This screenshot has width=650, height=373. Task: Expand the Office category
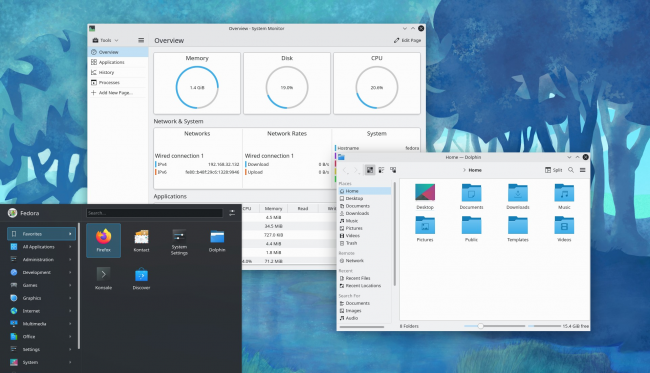pyautogui.click(x=41, y=337)
